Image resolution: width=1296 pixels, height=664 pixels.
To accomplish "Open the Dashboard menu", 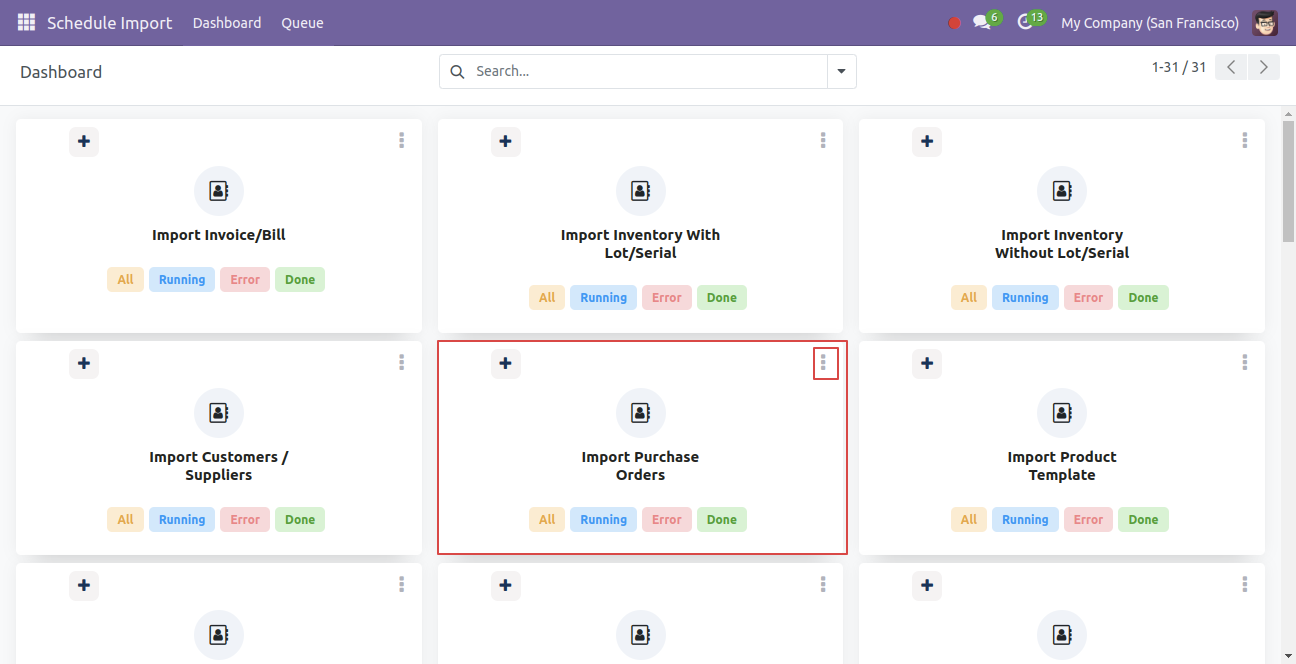I will click(x=227, y=22).
